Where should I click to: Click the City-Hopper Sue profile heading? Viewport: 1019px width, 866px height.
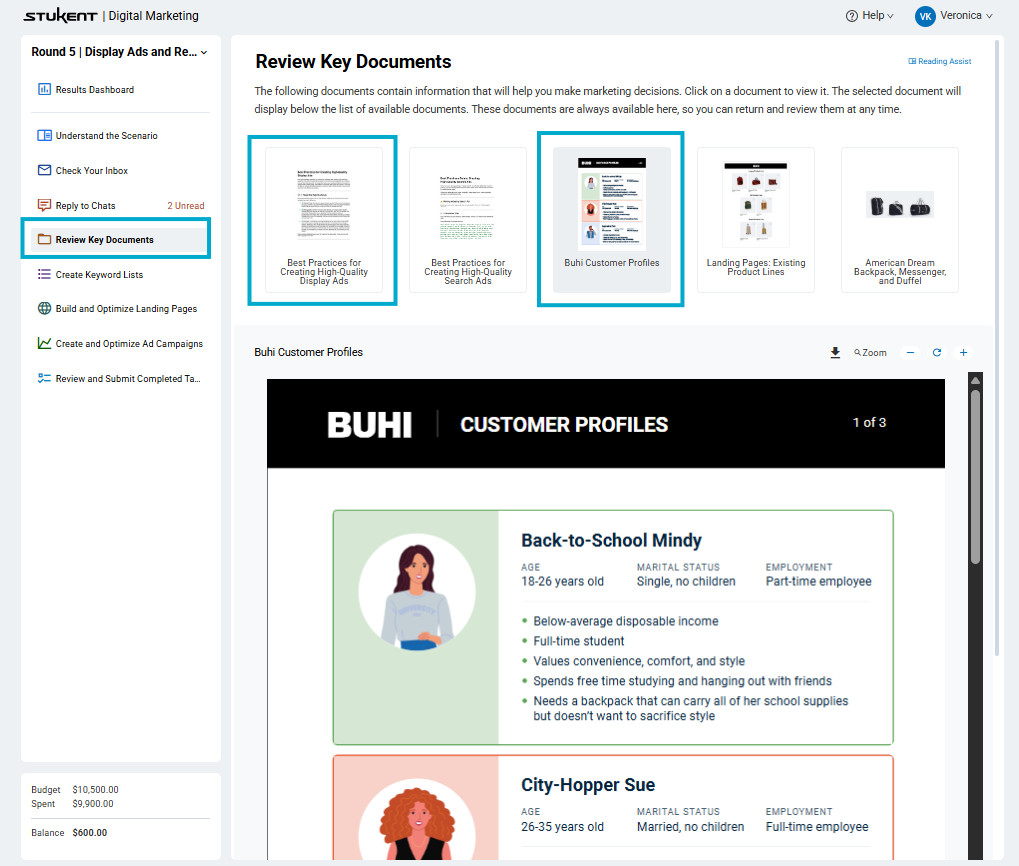587,785
